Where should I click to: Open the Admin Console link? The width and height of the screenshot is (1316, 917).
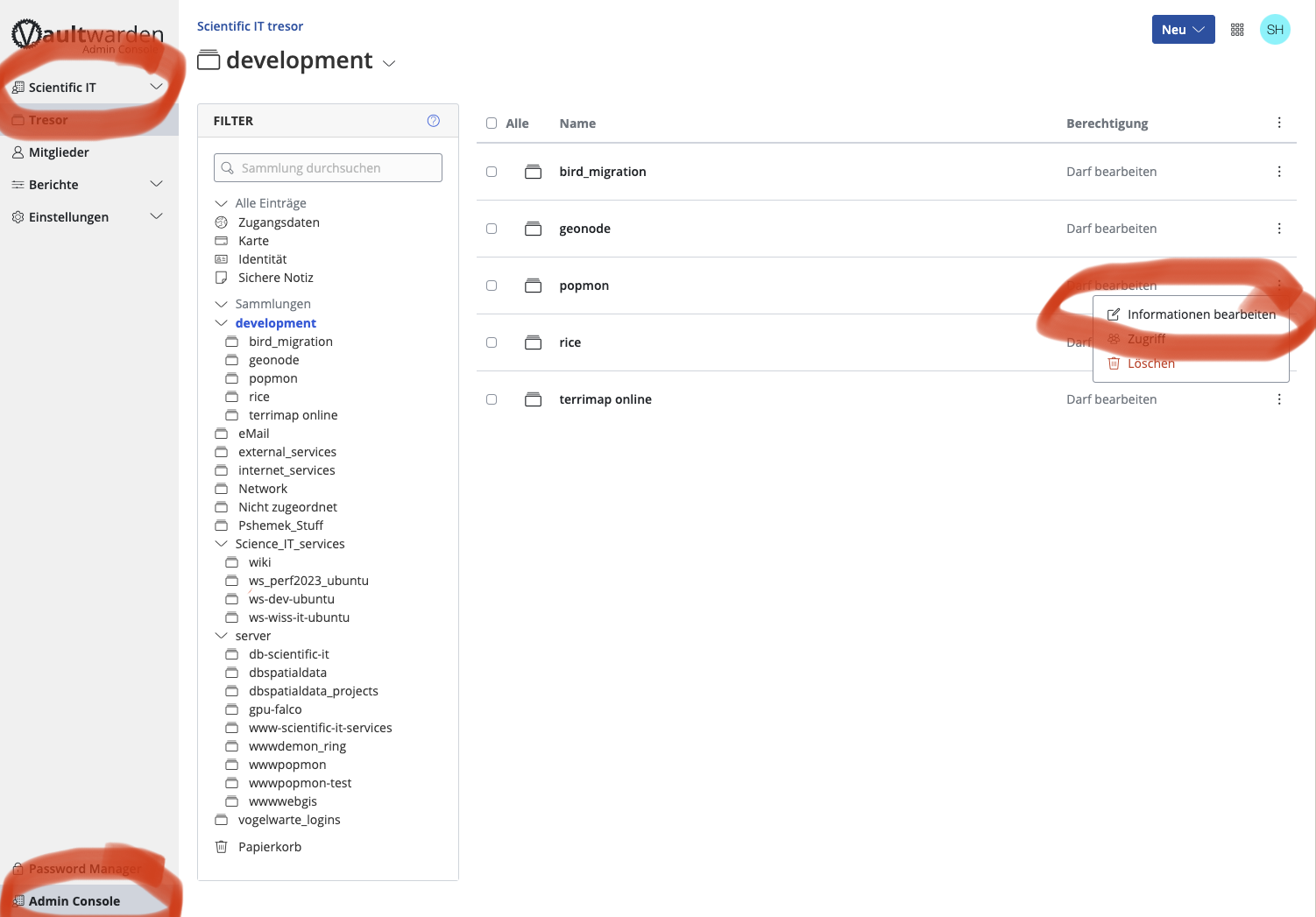tap(73, 900)
